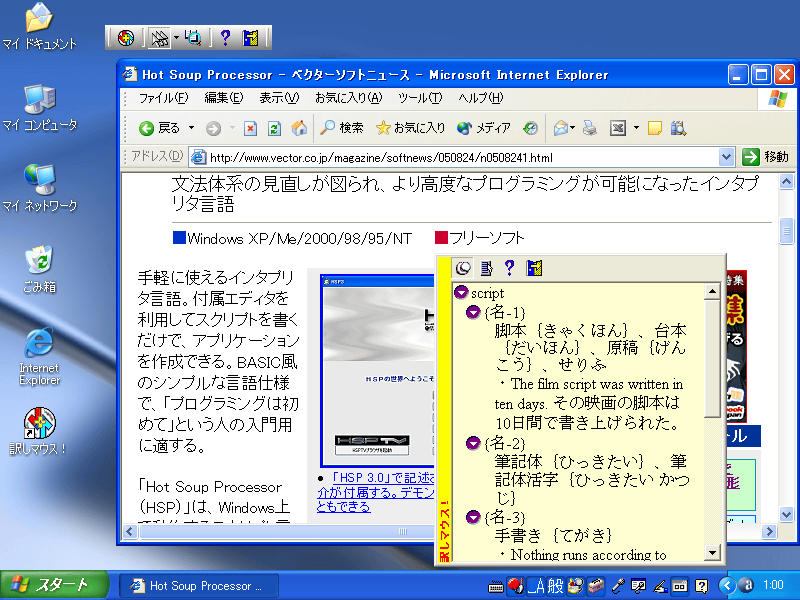The width and height of the screenshot is (800, 600).
Task: Click the help question mark on floating toolbar
Action: click(225, 38)
